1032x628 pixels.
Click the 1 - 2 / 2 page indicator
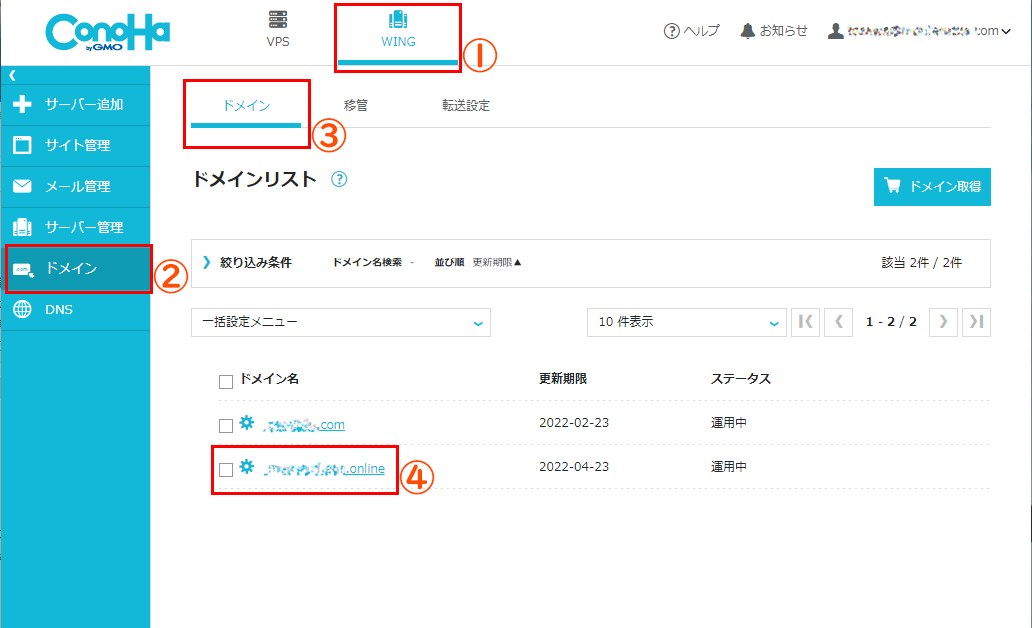click(890, 322)
